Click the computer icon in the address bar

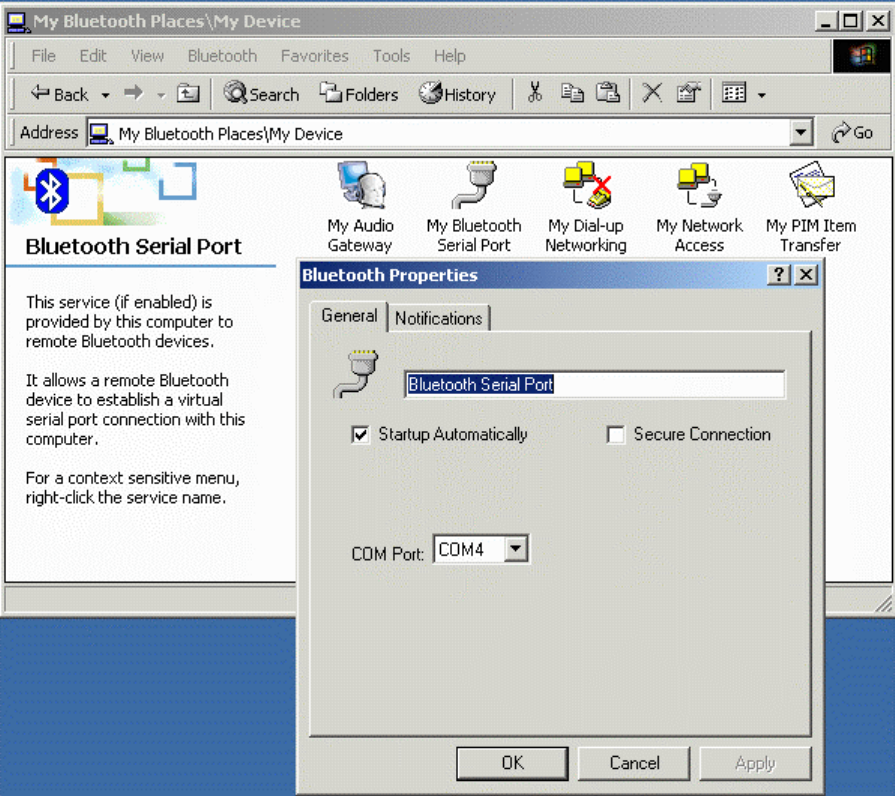101,134
